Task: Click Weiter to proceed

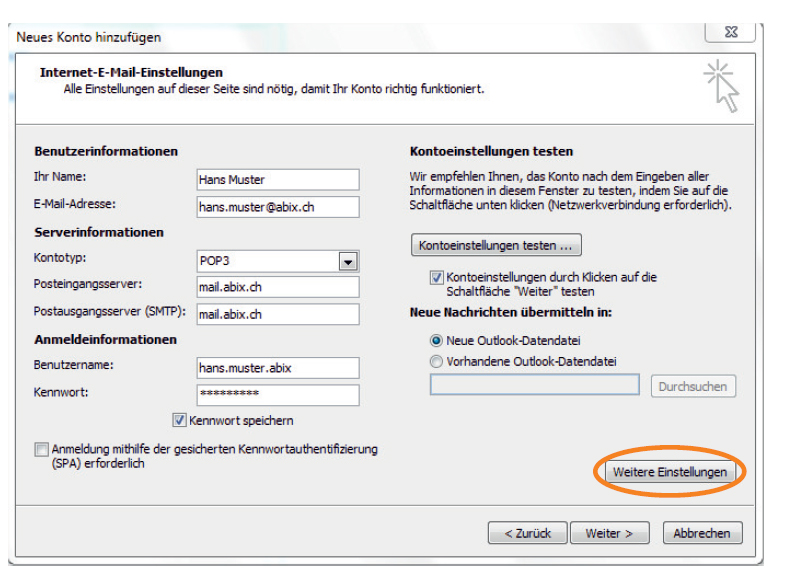Action: click(x=609, y=533)
